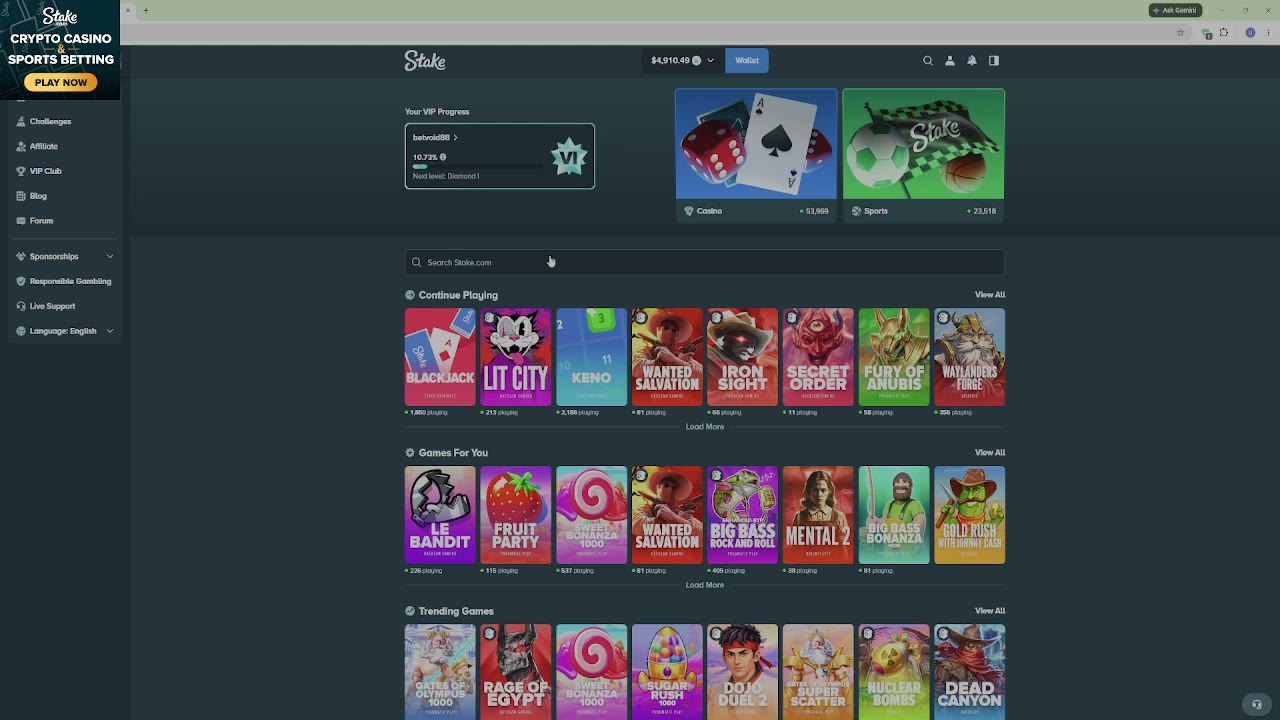Open the Casino category card

(756, 155)
